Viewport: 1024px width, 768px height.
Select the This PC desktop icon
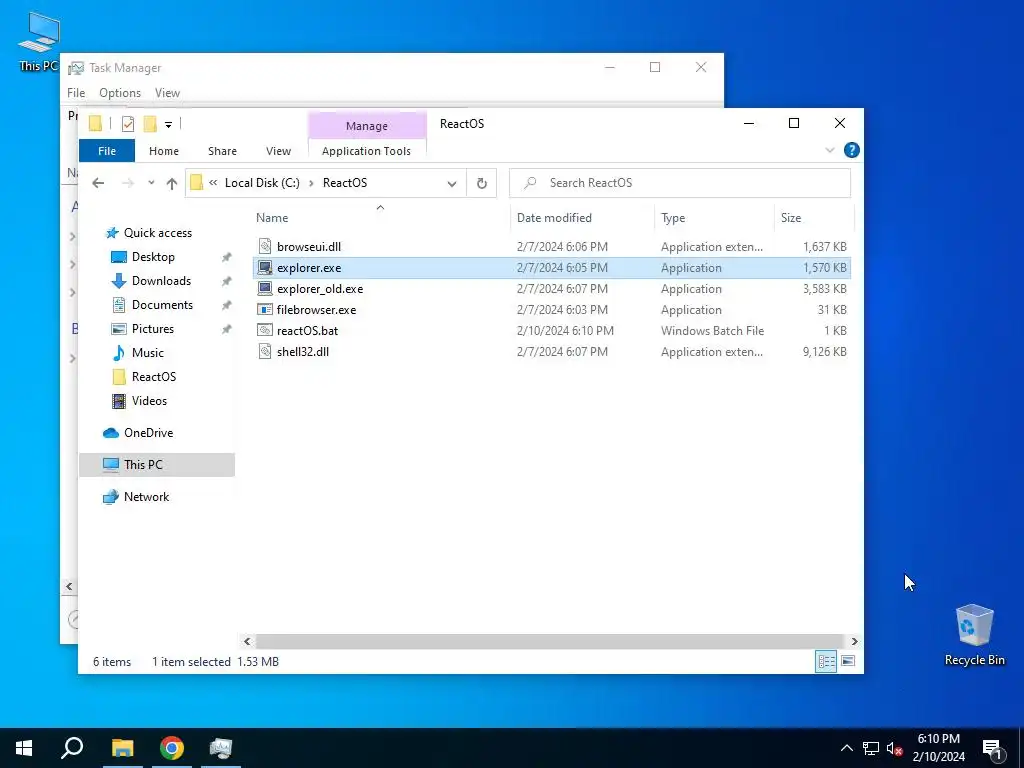click(39, 40)
